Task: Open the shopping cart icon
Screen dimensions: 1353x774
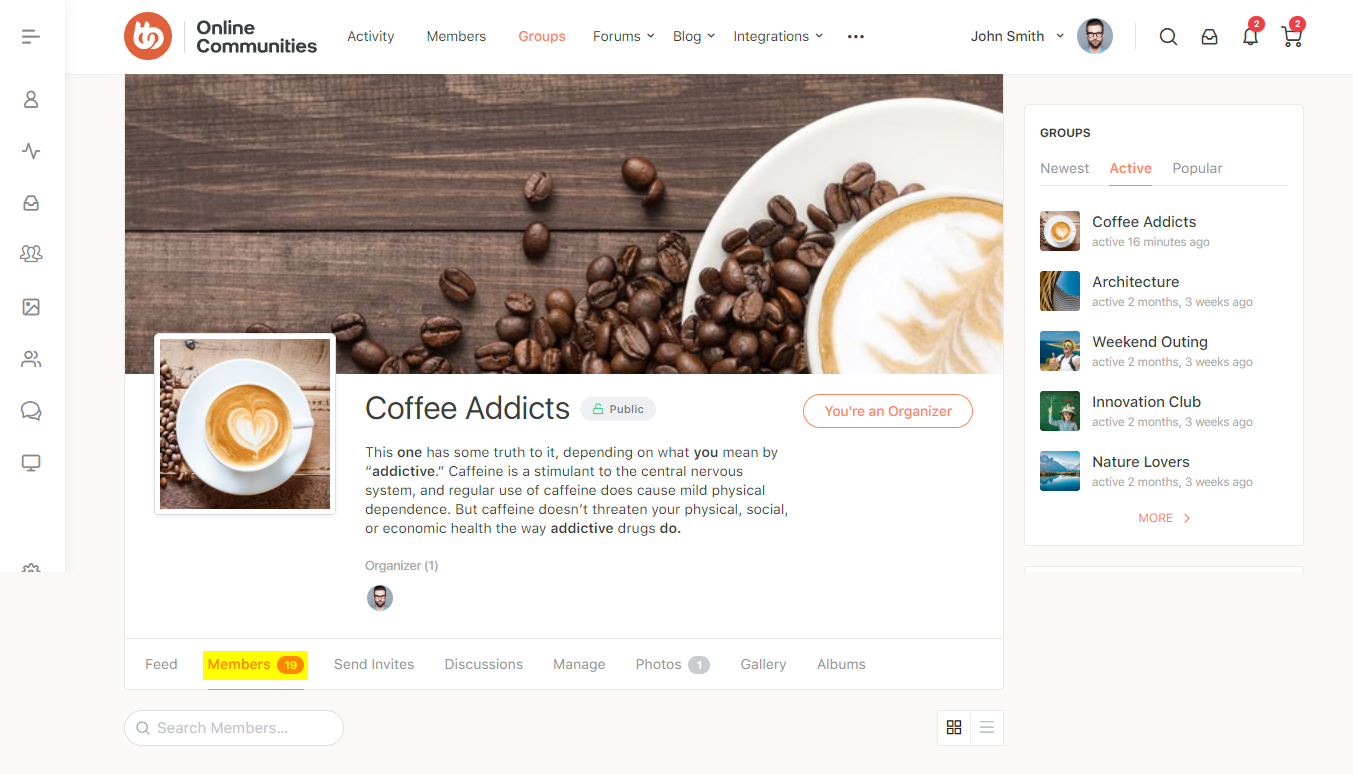Action: click(1292, 37)
